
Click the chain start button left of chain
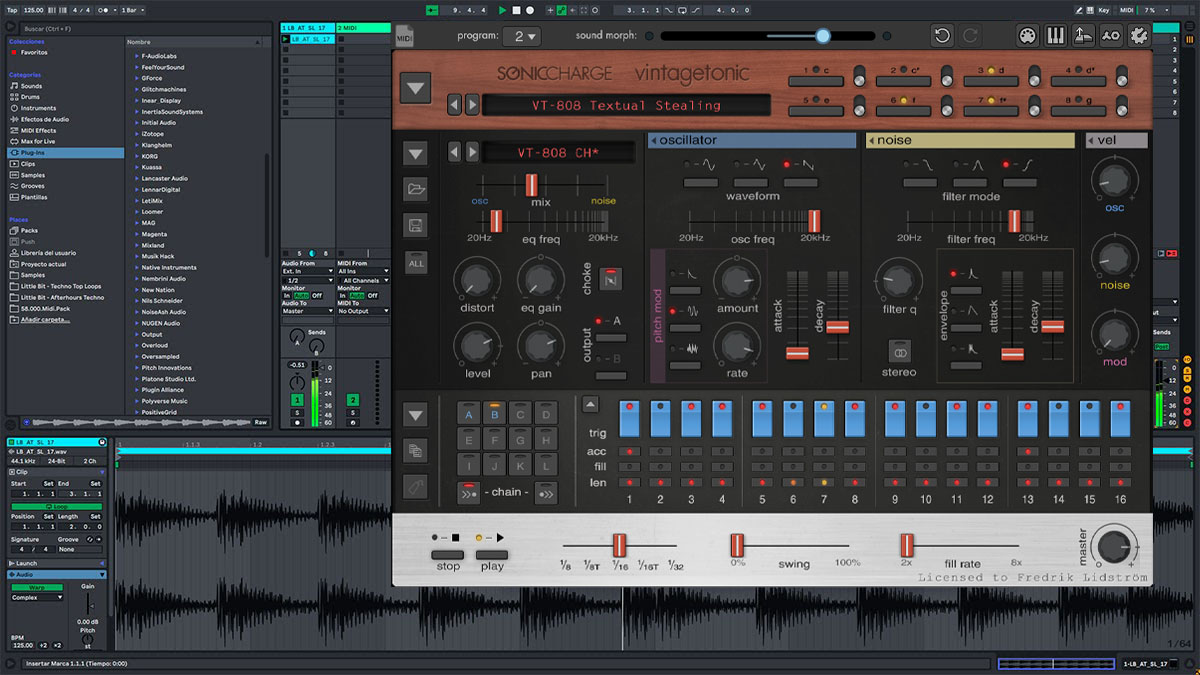(468, 491)
